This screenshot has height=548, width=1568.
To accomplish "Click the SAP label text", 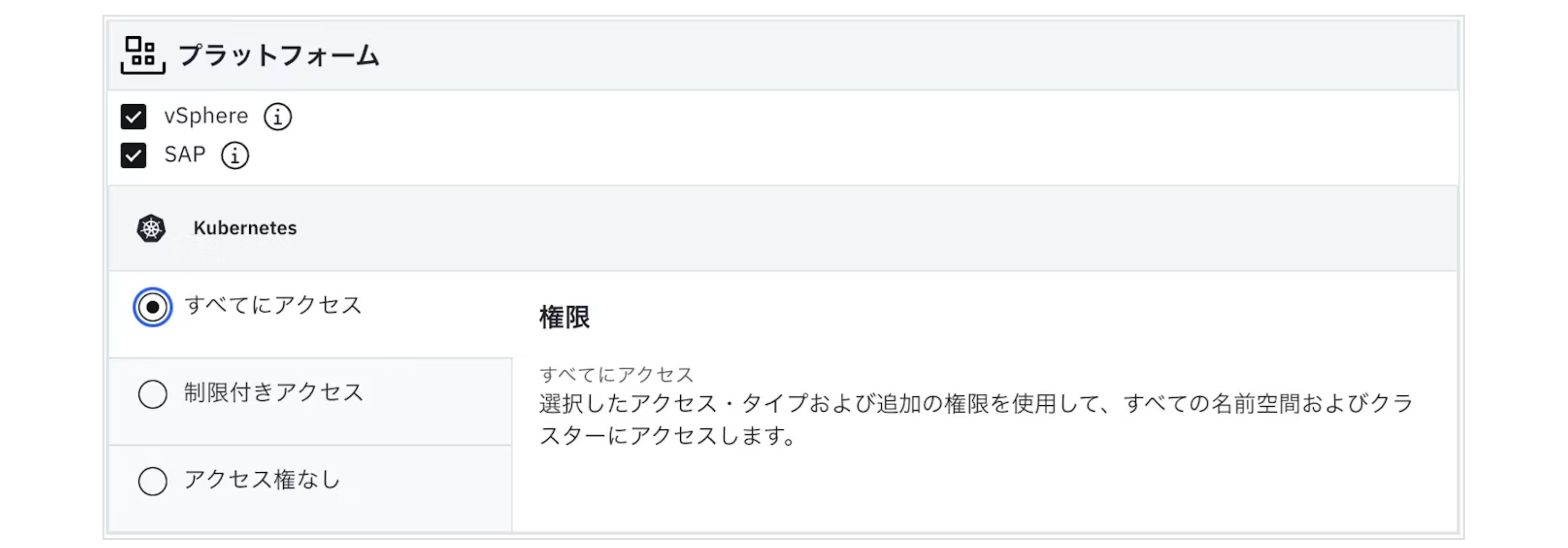I will [185, 154].
